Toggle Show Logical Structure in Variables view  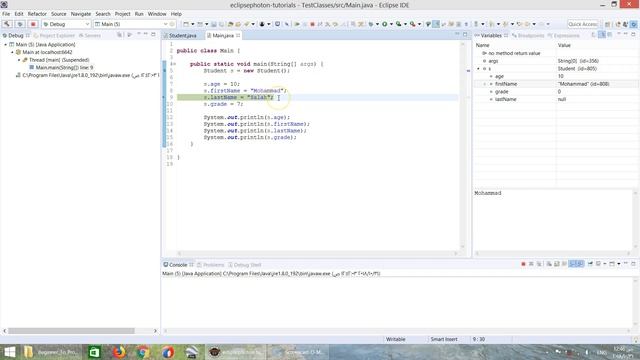point(602,35)
